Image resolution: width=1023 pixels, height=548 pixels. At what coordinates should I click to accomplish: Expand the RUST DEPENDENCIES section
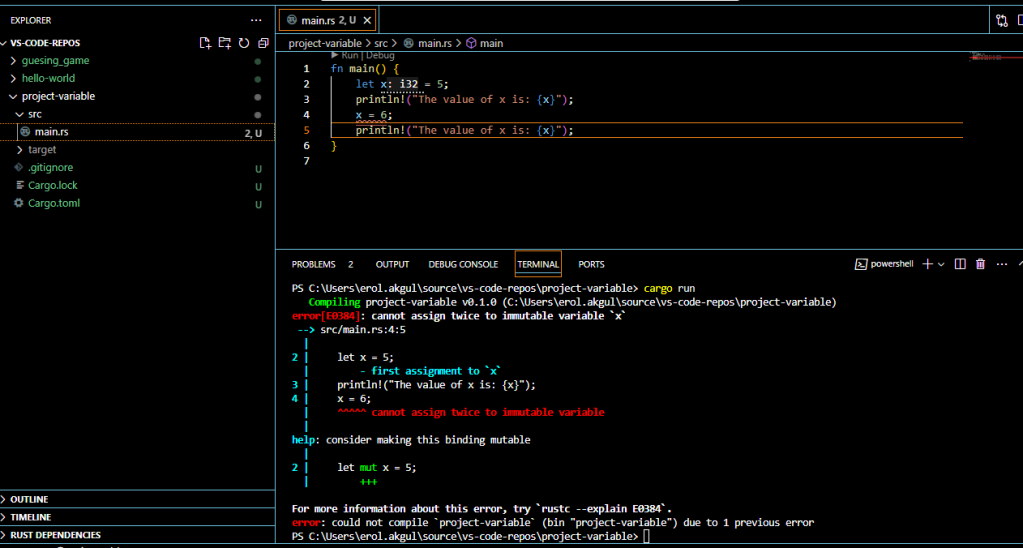tap(55, 535)
